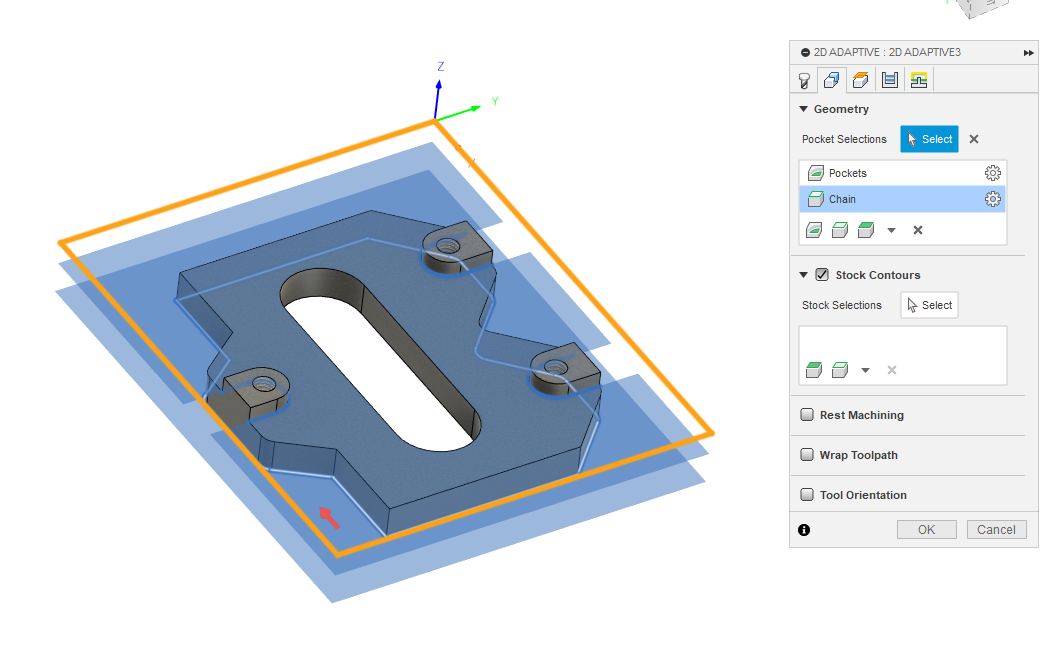This screenshot has height=654, width=1043.
Task: Enable Rest Machining
Action: 807,414
